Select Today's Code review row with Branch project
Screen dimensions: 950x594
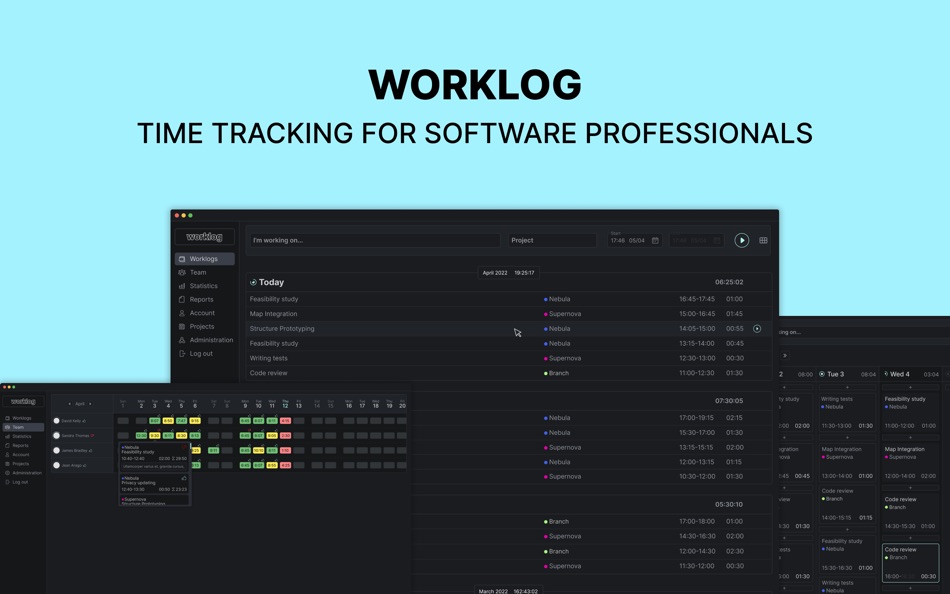click(509, 373)
